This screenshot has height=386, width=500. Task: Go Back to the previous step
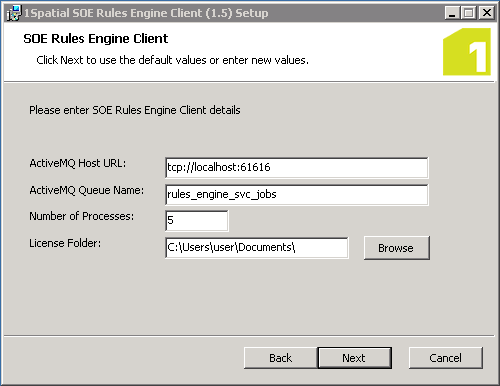[281, 358]
